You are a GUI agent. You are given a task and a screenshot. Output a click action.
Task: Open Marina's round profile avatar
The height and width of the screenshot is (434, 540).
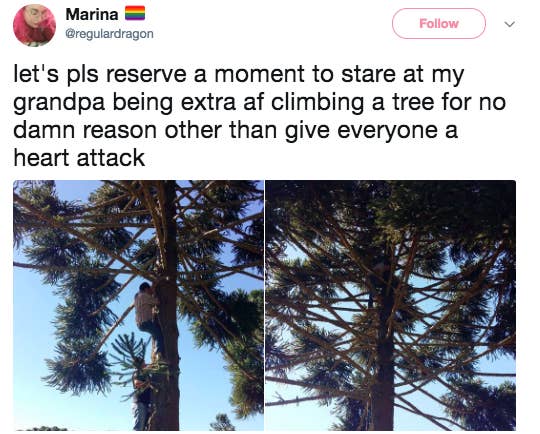pos(34,25)
